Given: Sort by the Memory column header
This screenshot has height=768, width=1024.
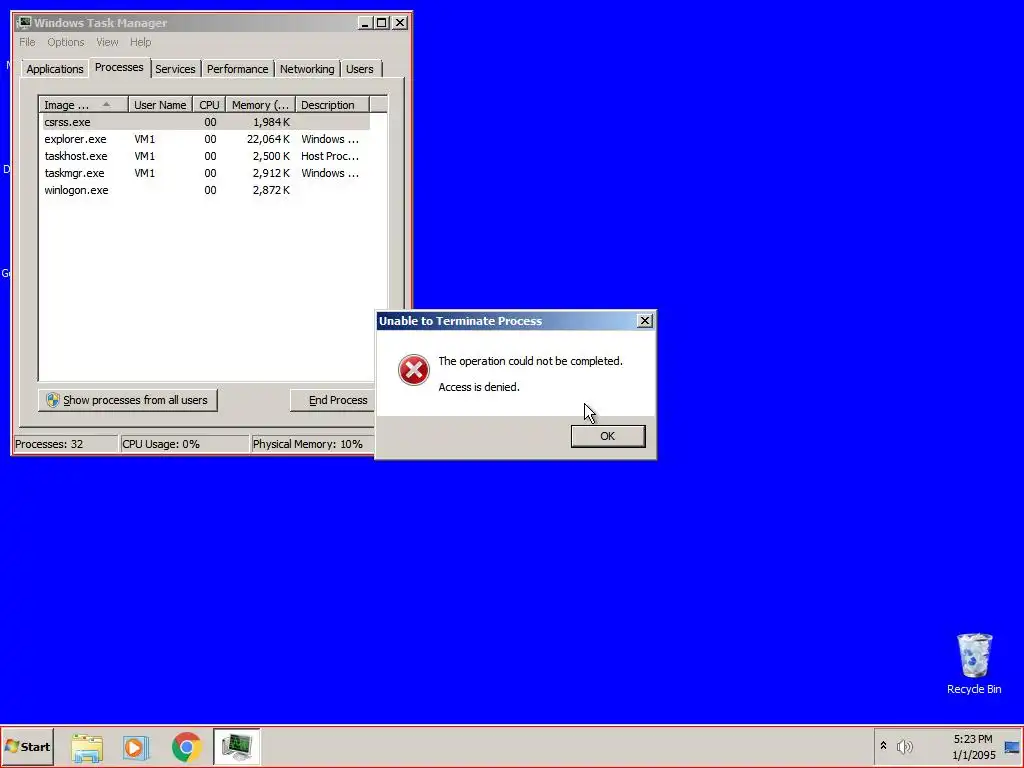Looking at the screenshot, I should 261,105.
